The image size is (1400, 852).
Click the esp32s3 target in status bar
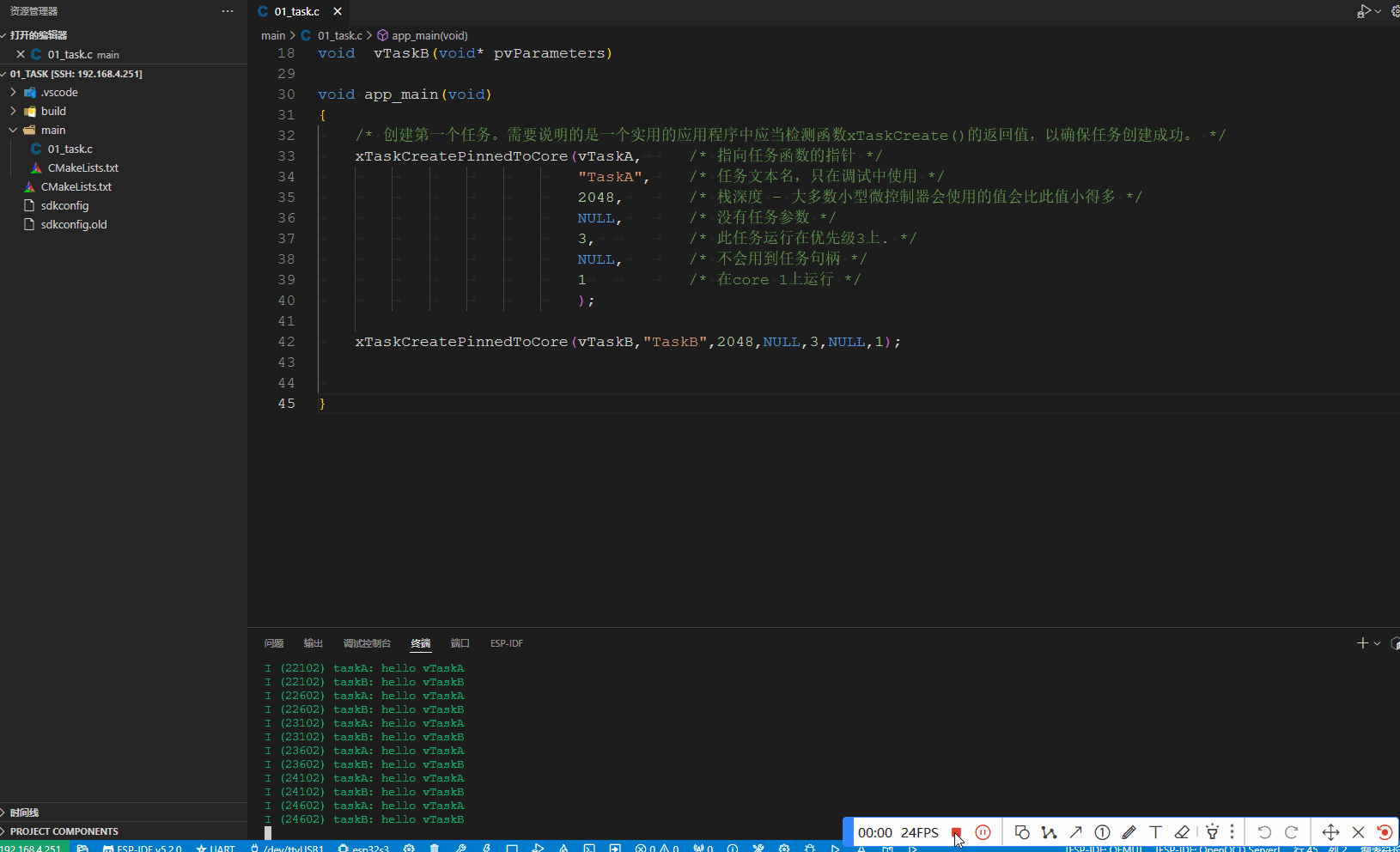(x=363, y=848)
